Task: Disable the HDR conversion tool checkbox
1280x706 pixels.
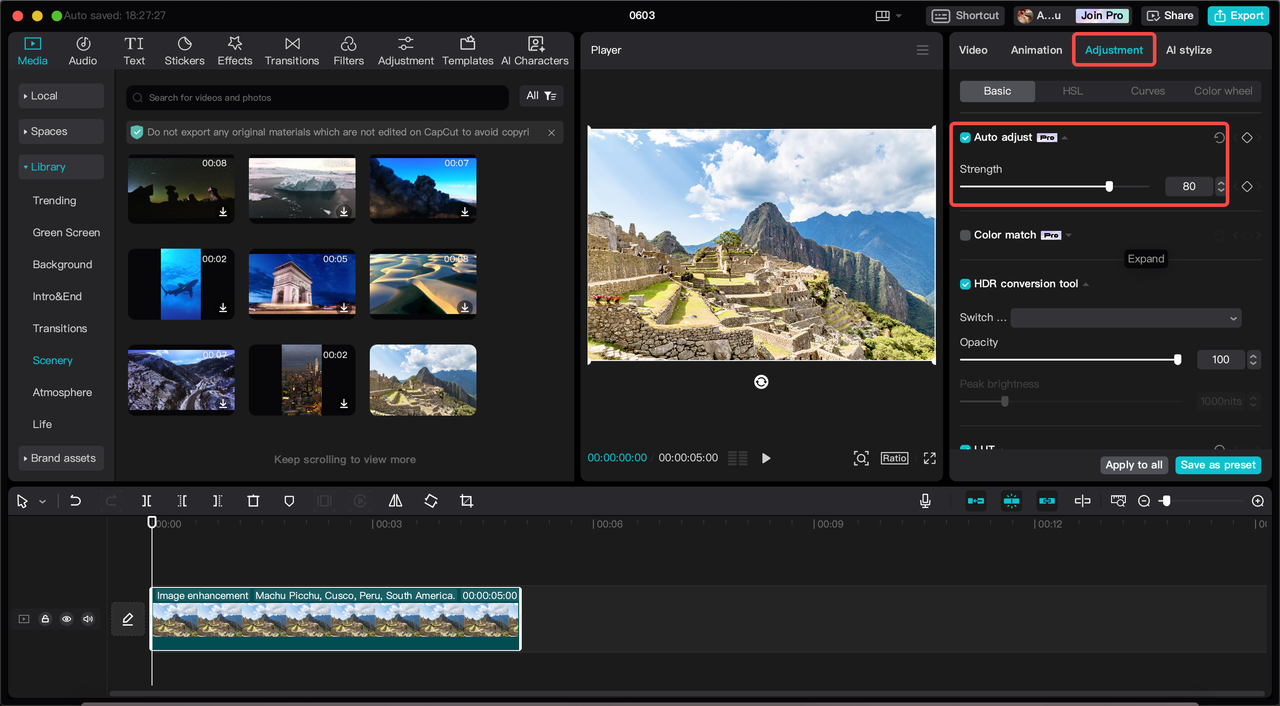Action: 965,284
